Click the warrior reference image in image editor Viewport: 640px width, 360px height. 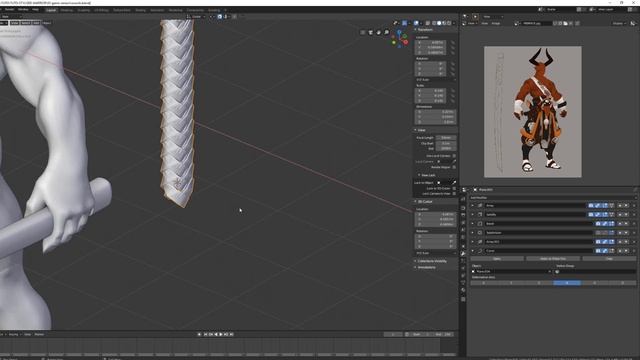point(533,112)
